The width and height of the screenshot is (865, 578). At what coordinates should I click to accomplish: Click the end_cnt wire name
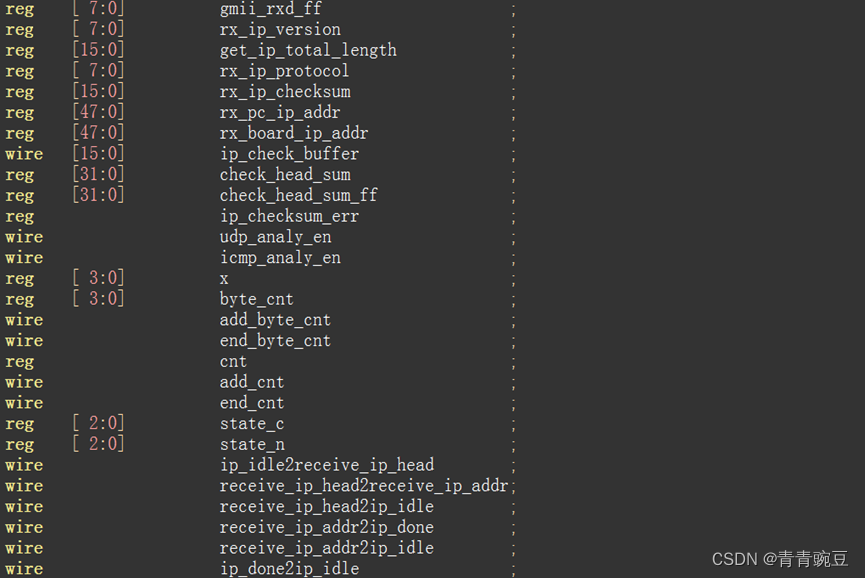(x=252, y=403)
